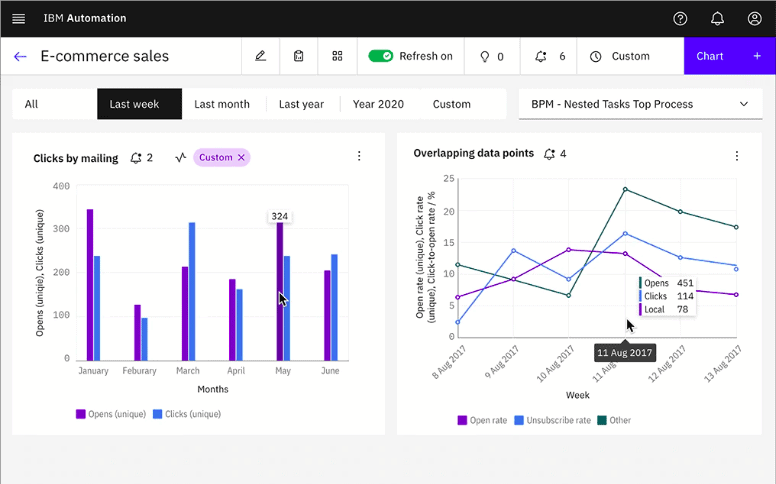Click green line point at 13 Aug 2017
This screenshot has height=484, width=776.
(x=736, y=227)
